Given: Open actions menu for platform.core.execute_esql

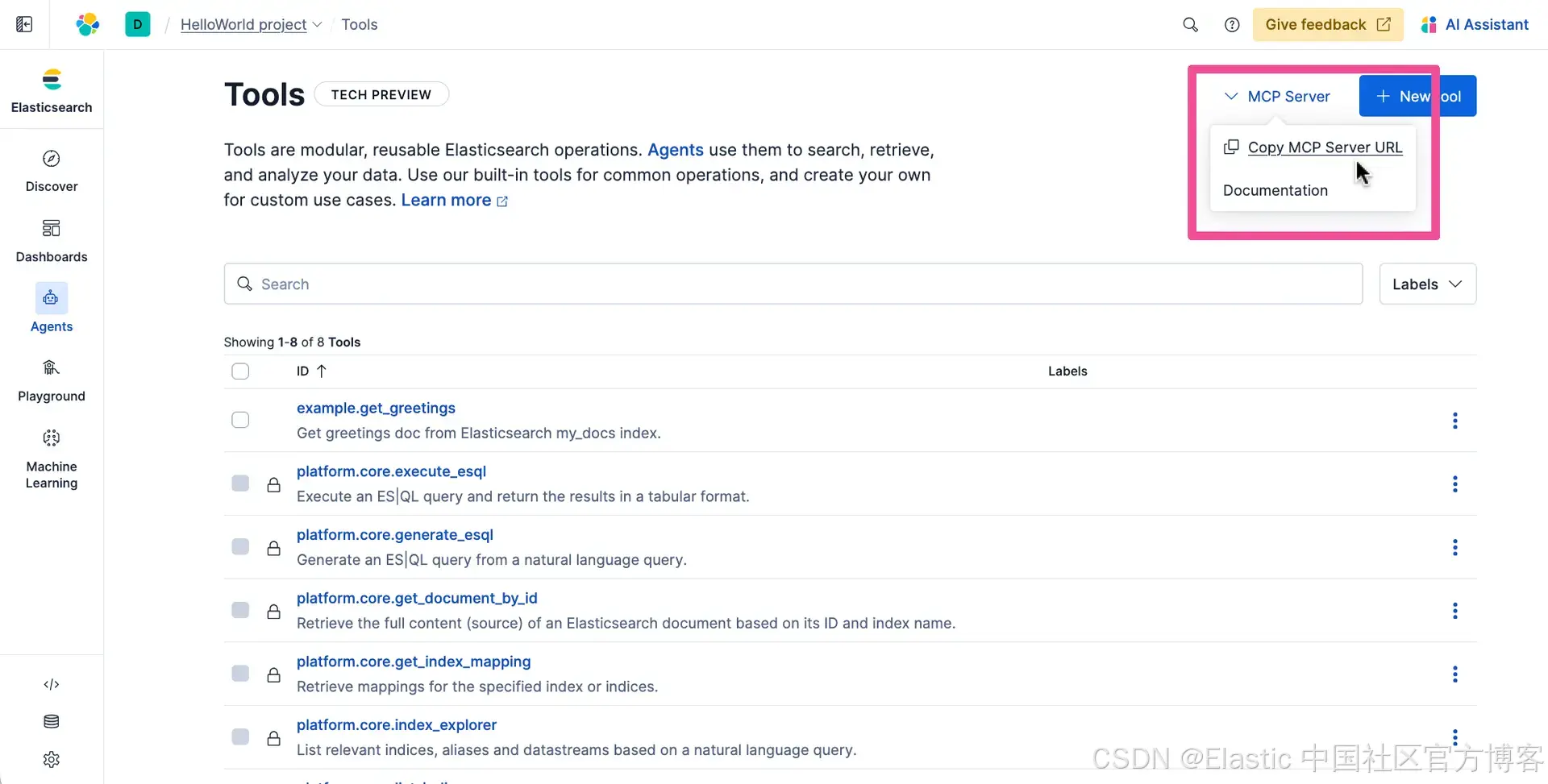Looking at the screenshot, I should point(1454,483).
